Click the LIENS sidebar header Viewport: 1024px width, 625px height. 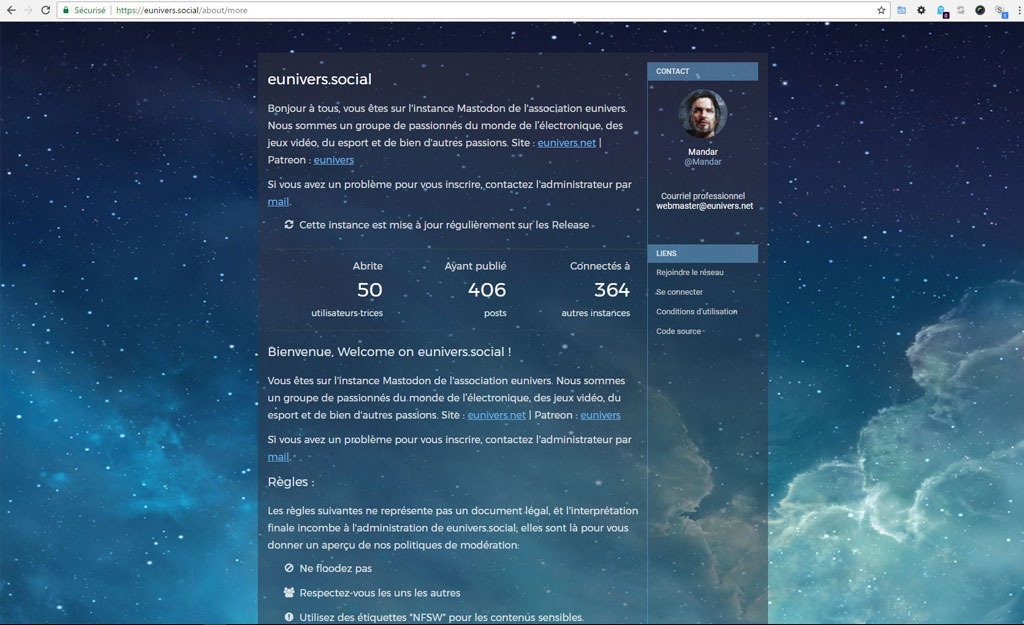pos(703,253)
